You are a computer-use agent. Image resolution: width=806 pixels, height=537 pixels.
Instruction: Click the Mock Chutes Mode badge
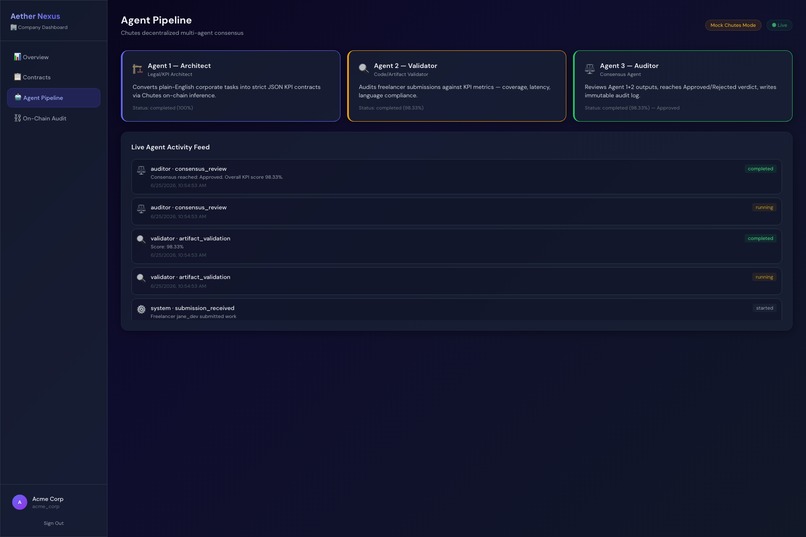pyautogui.click(x=733, y=25)
